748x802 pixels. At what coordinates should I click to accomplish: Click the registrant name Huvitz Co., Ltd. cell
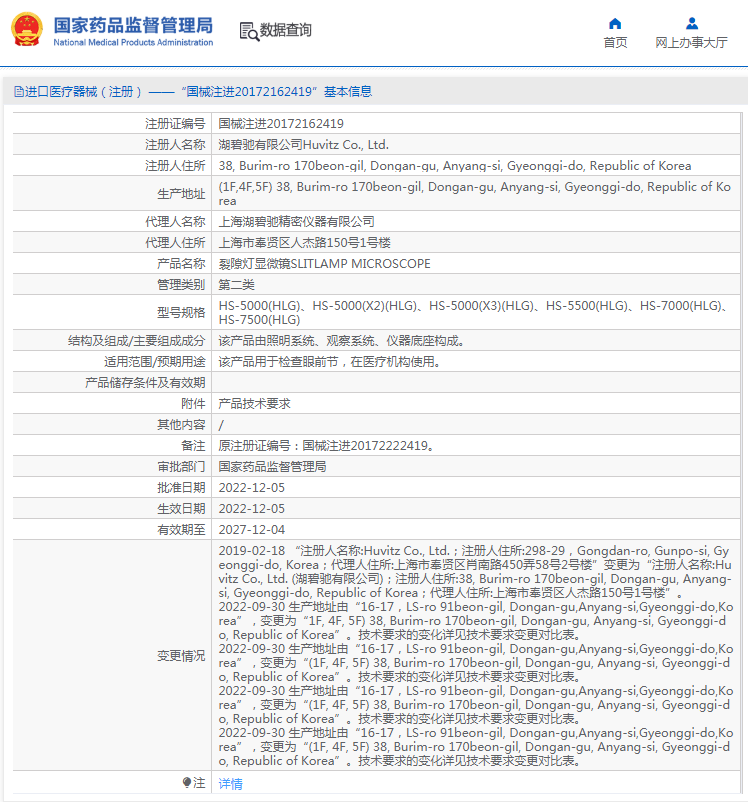pos(303,145)
